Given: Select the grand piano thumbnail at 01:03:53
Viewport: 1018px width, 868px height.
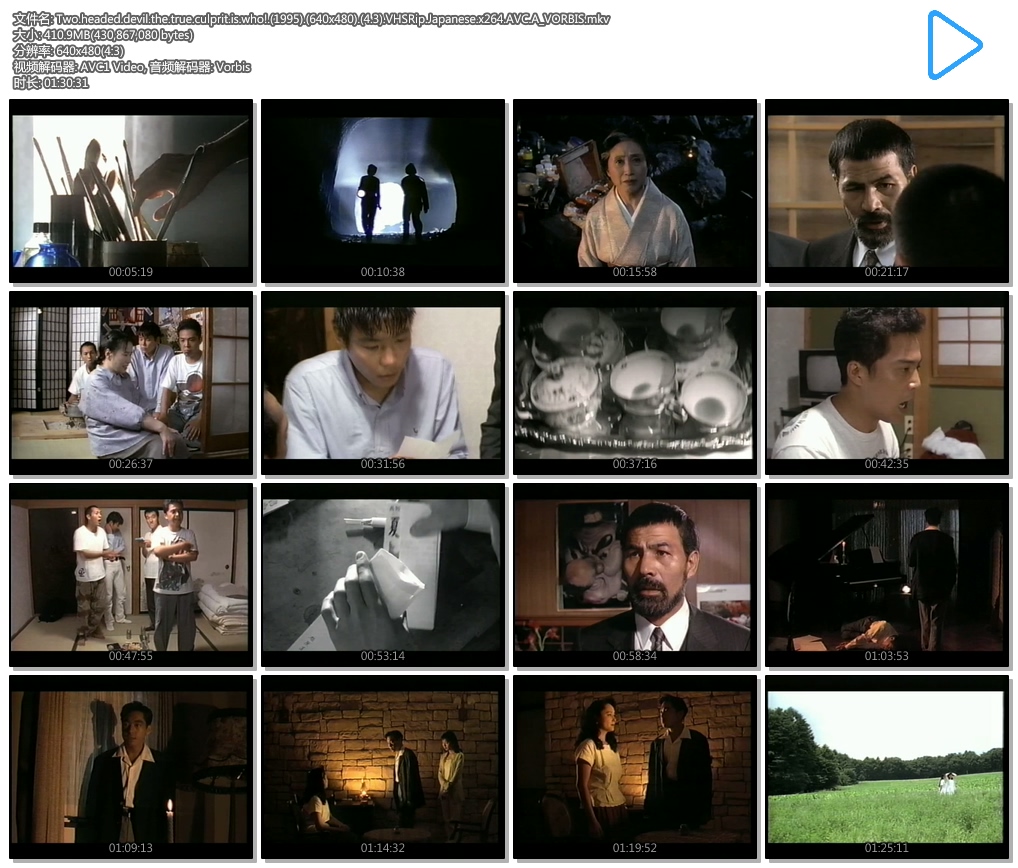Looking at the screenshot, I should coord(887,574).
